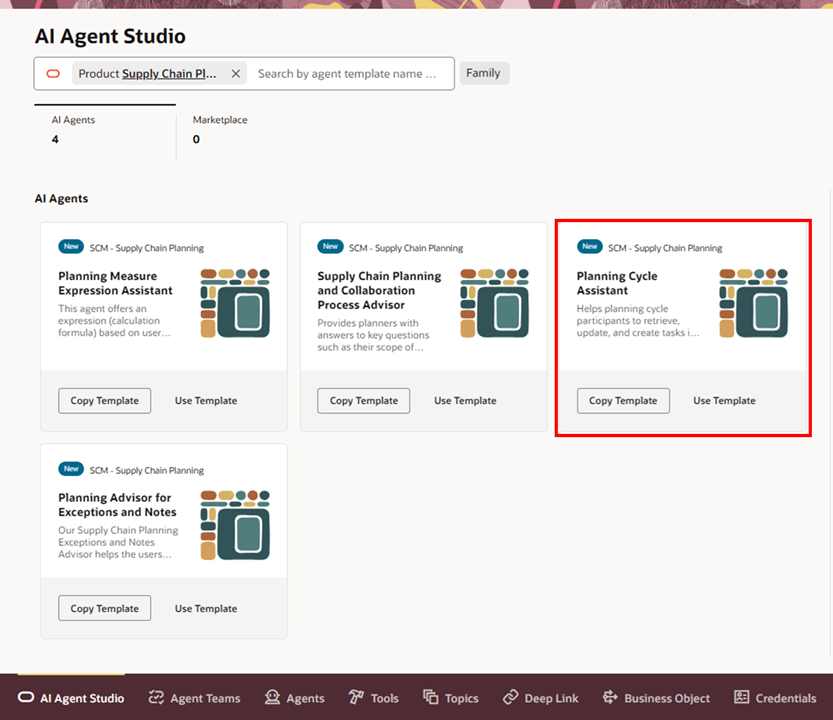Image resolution: width=833 pixels, height=720 pixels.
Task: Copy the Planning Advisor for Exceptions template
Action: pos(104,607)
